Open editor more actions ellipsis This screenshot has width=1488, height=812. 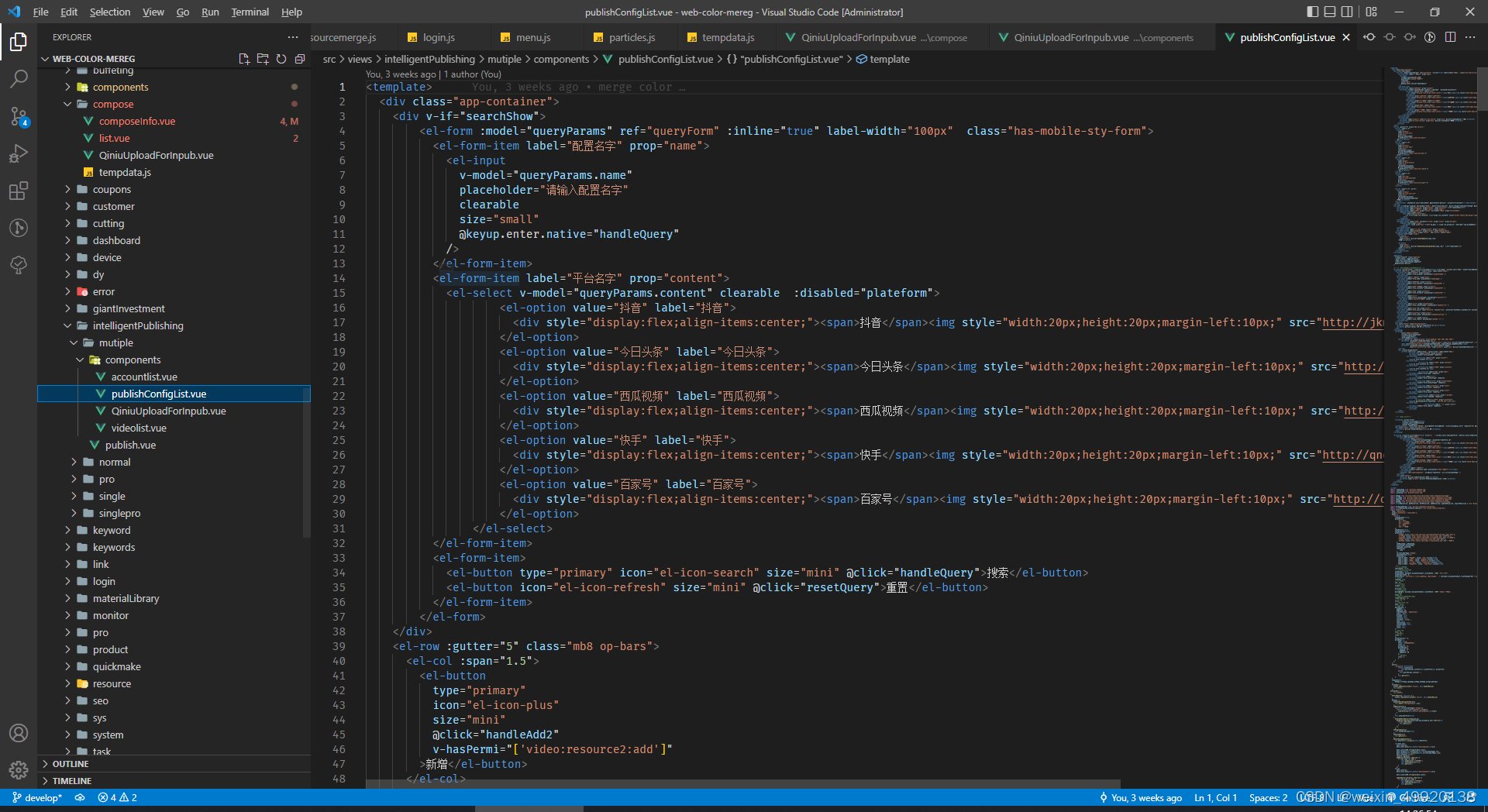(x=1470, y=37)
